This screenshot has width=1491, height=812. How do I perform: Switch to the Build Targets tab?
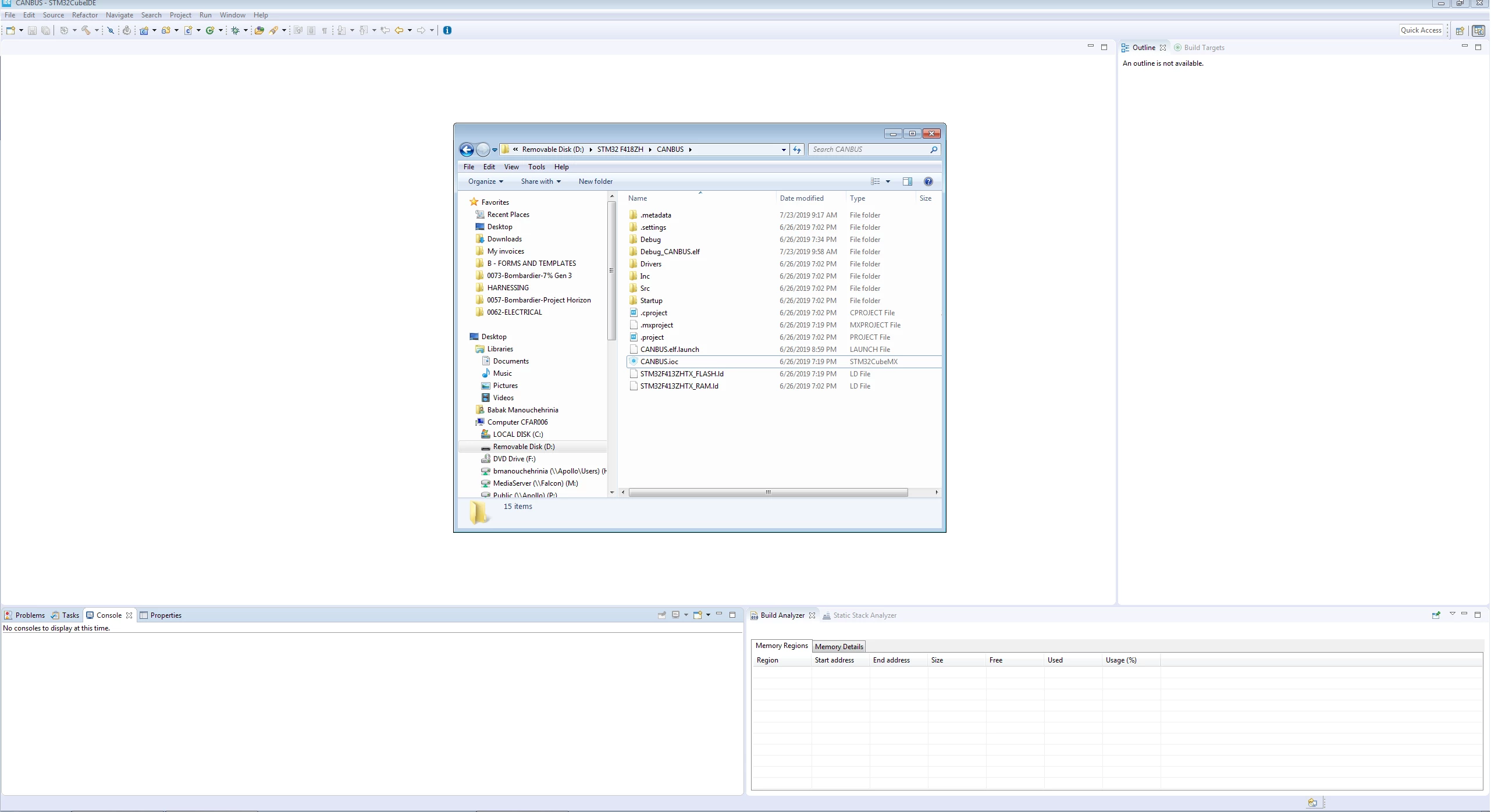tap(1199, 48)
